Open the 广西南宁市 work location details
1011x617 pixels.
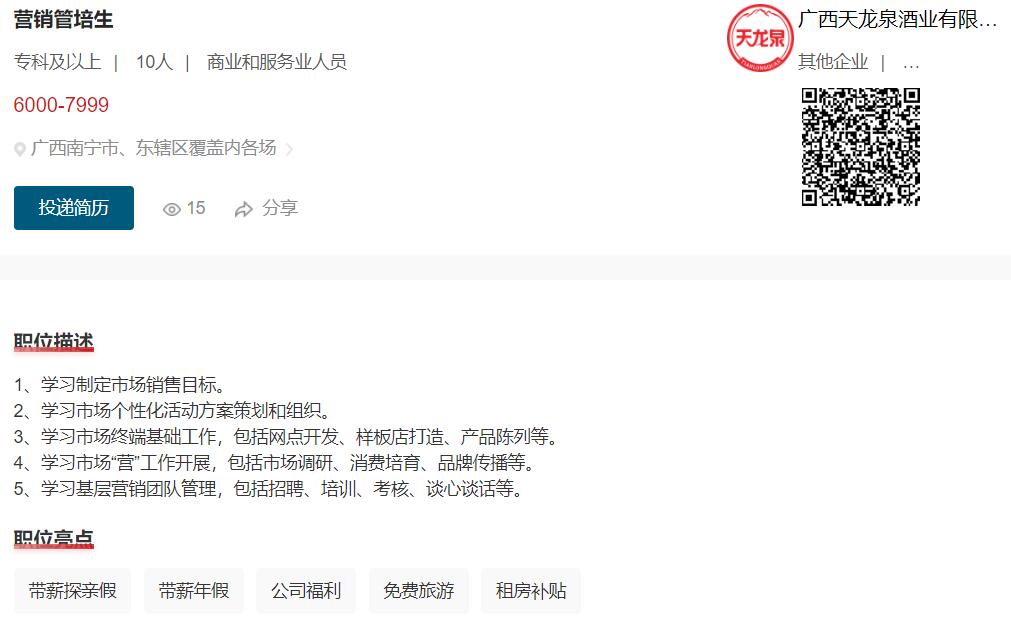153,148
